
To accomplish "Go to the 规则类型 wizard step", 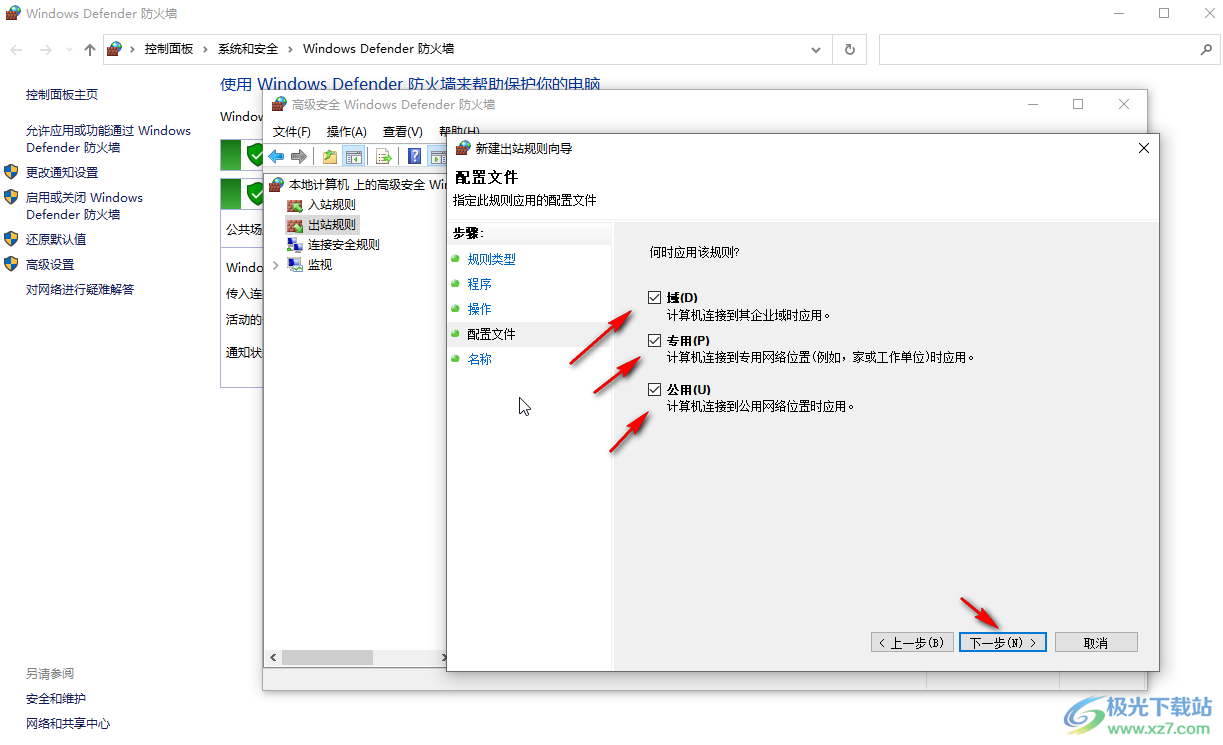I will [x=492, y=259].
